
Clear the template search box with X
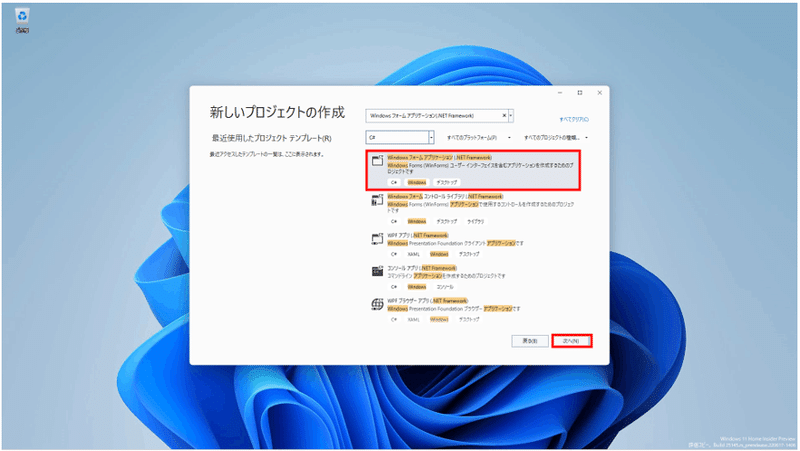tap(504, 116)
